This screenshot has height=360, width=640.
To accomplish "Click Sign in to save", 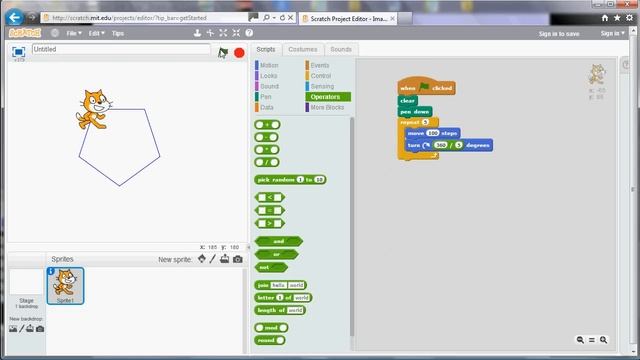I will (559, 34).
